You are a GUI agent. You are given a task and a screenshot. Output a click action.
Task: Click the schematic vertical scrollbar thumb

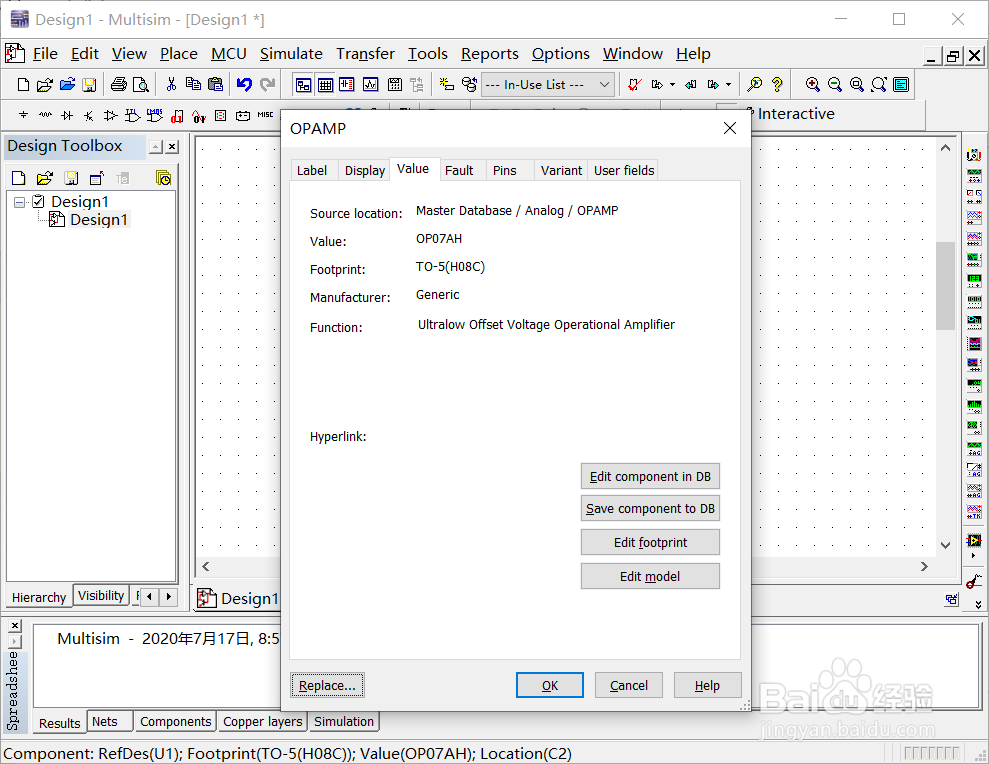coord(945,285)
